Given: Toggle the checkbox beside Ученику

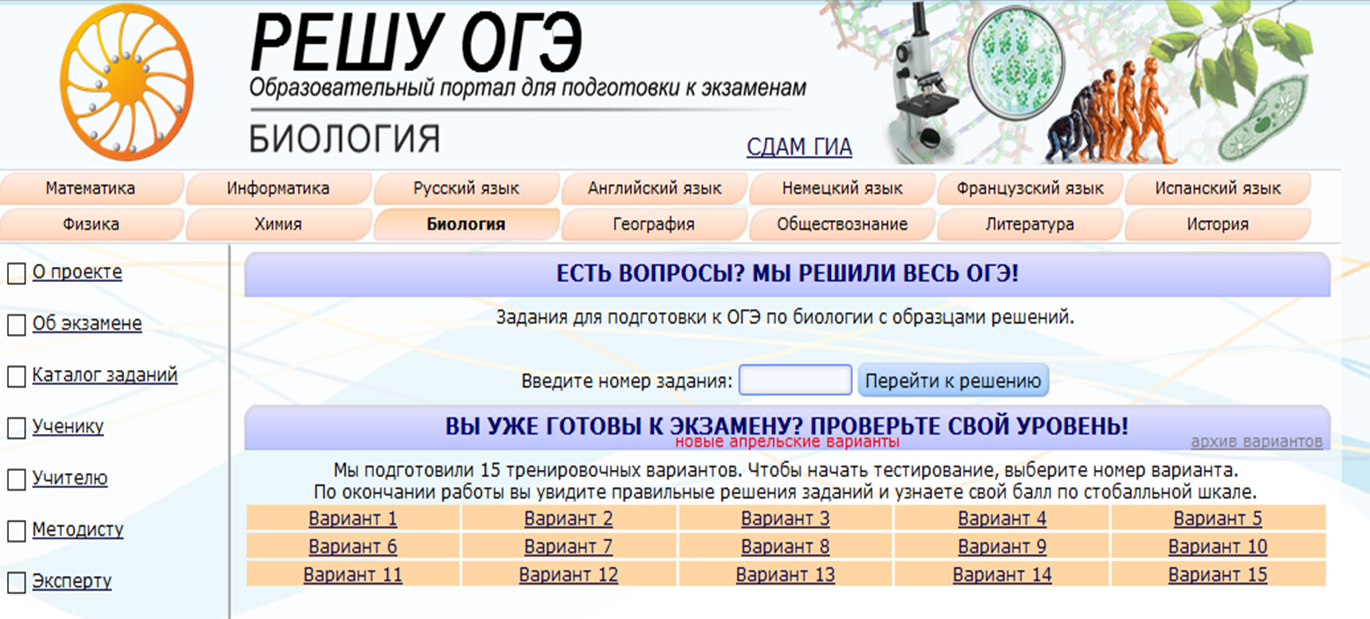Looking at the screenshot, I should tap(16, 427).
